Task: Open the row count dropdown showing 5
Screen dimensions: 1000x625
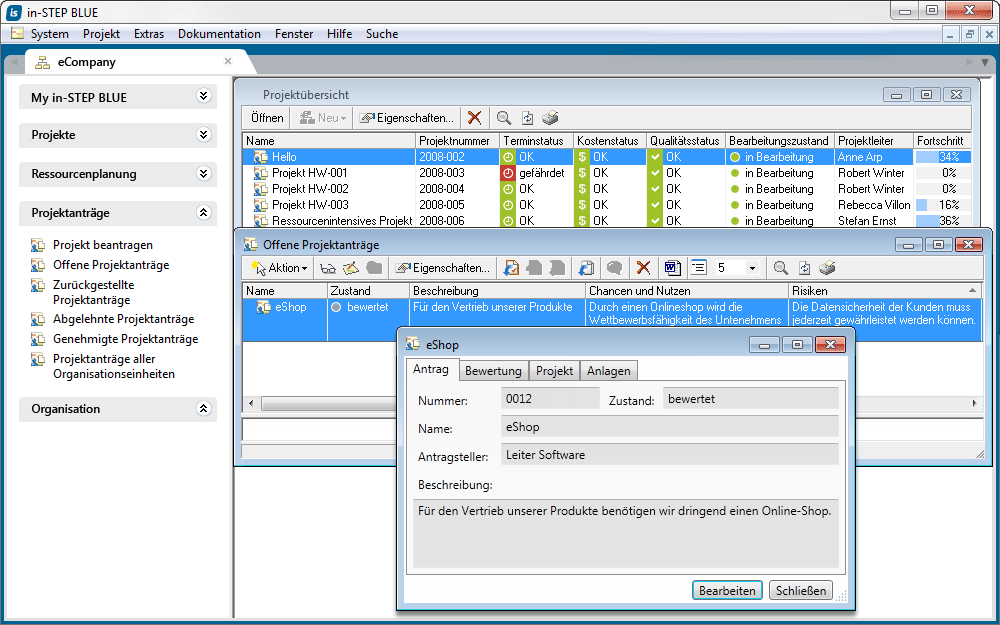Action: 752,268
